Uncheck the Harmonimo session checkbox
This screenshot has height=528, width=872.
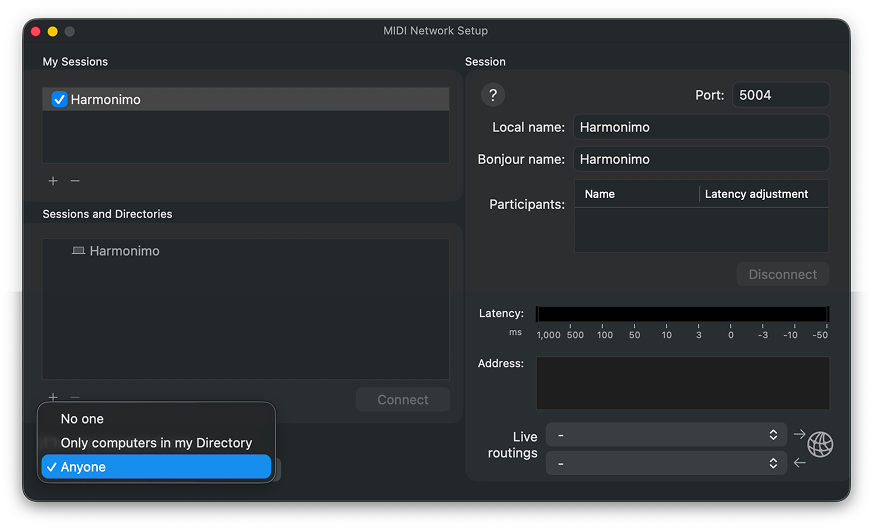[59, 100]
